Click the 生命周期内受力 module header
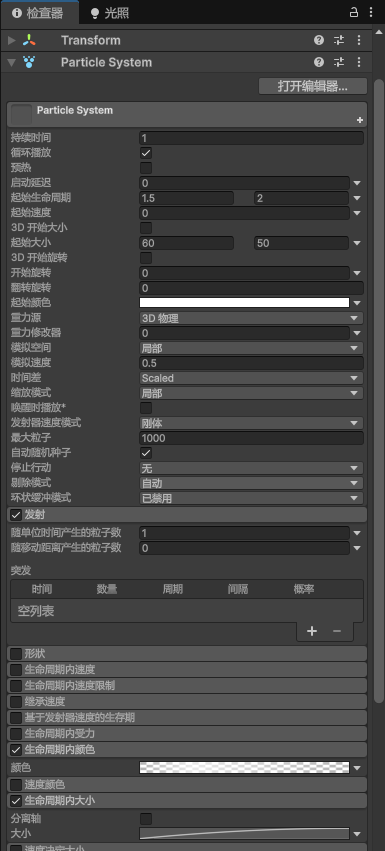The image size is (385, 851). [x=187, y=734]
